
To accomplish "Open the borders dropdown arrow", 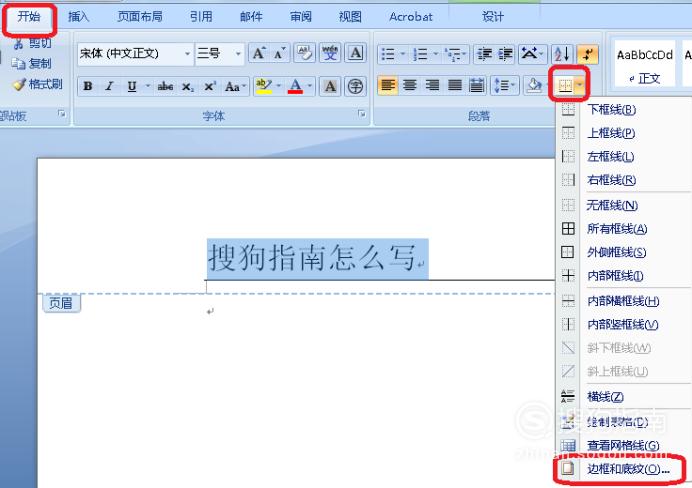I will click(x=580, y=85).
